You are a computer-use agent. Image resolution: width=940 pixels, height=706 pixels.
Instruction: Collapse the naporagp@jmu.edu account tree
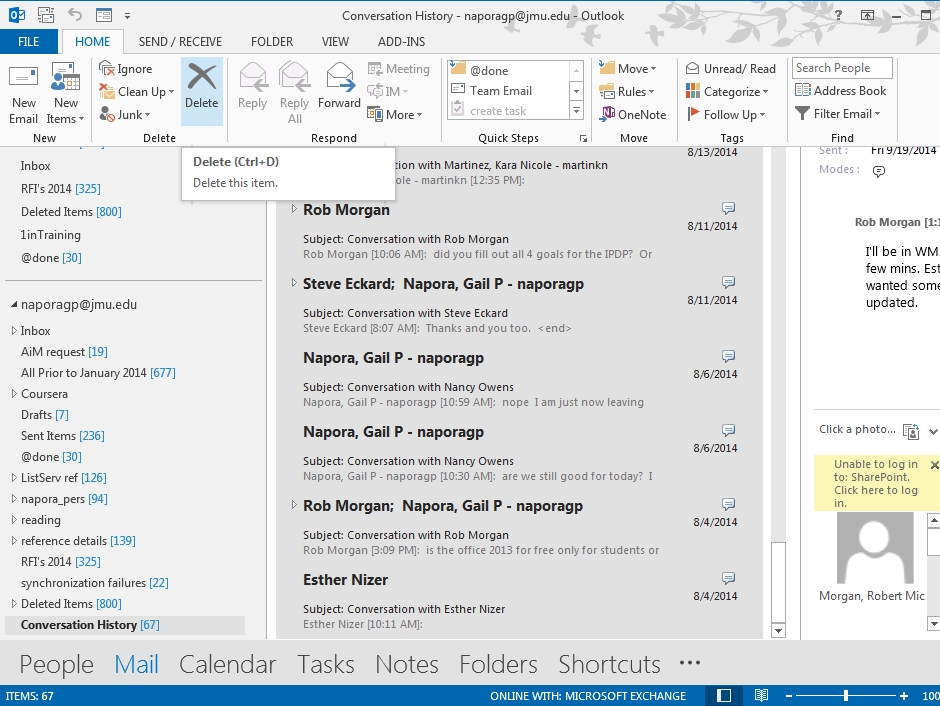13,304
